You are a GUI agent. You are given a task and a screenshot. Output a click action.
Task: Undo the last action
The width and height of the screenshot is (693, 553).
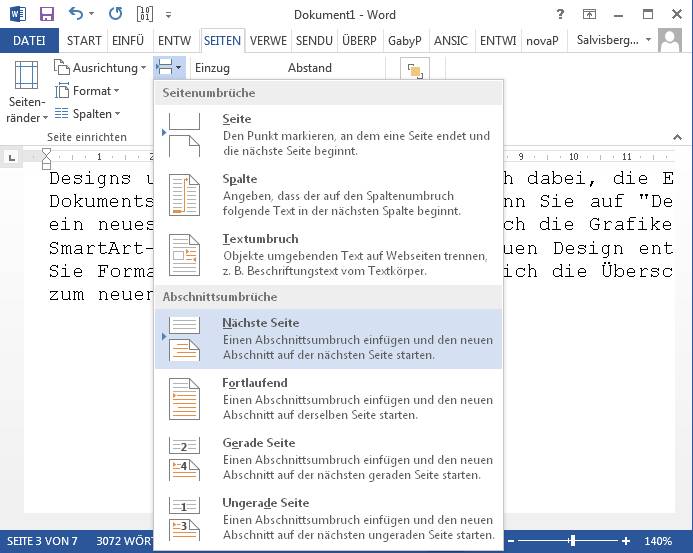coord(76,14)
